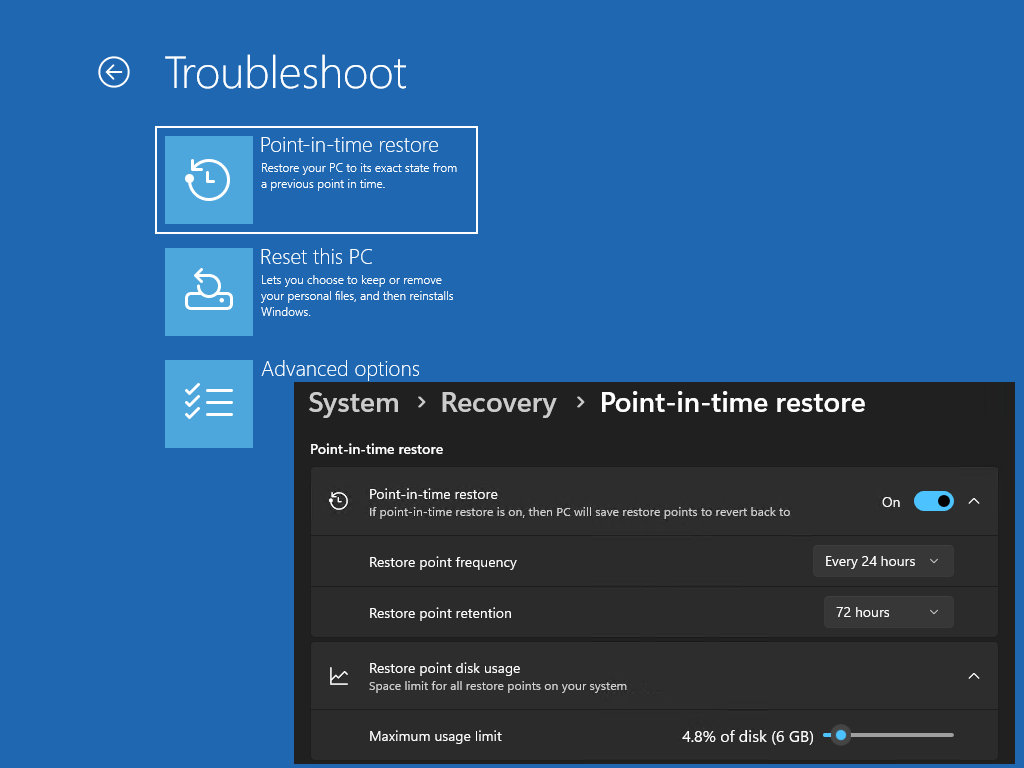Click 'Restore your PC to its exact state' description
Viewport: 1024px width, 768px height.
click(x=359, y=176)
